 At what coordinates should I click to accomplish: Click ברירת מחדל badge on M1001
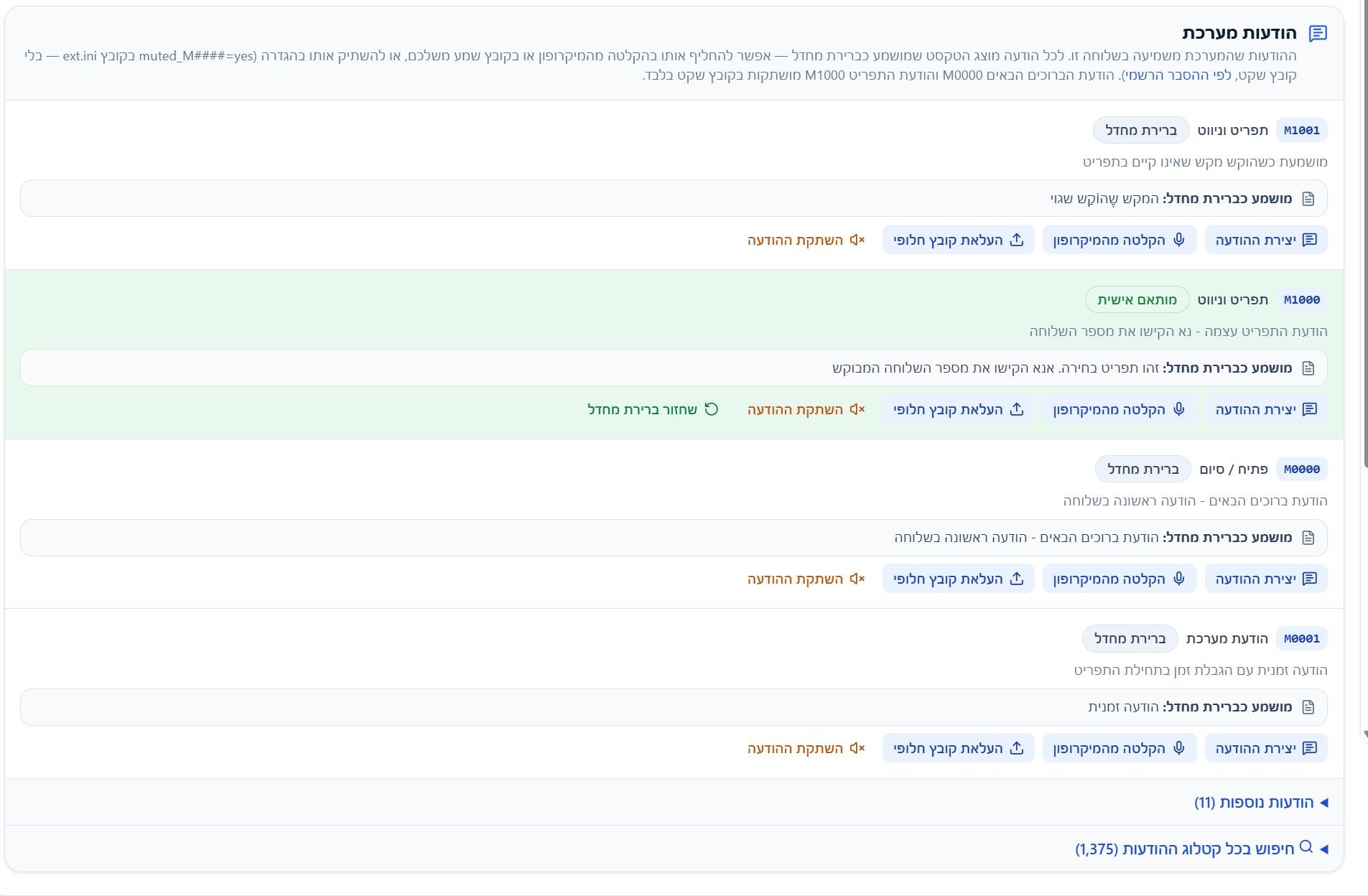click(1141, 131)
